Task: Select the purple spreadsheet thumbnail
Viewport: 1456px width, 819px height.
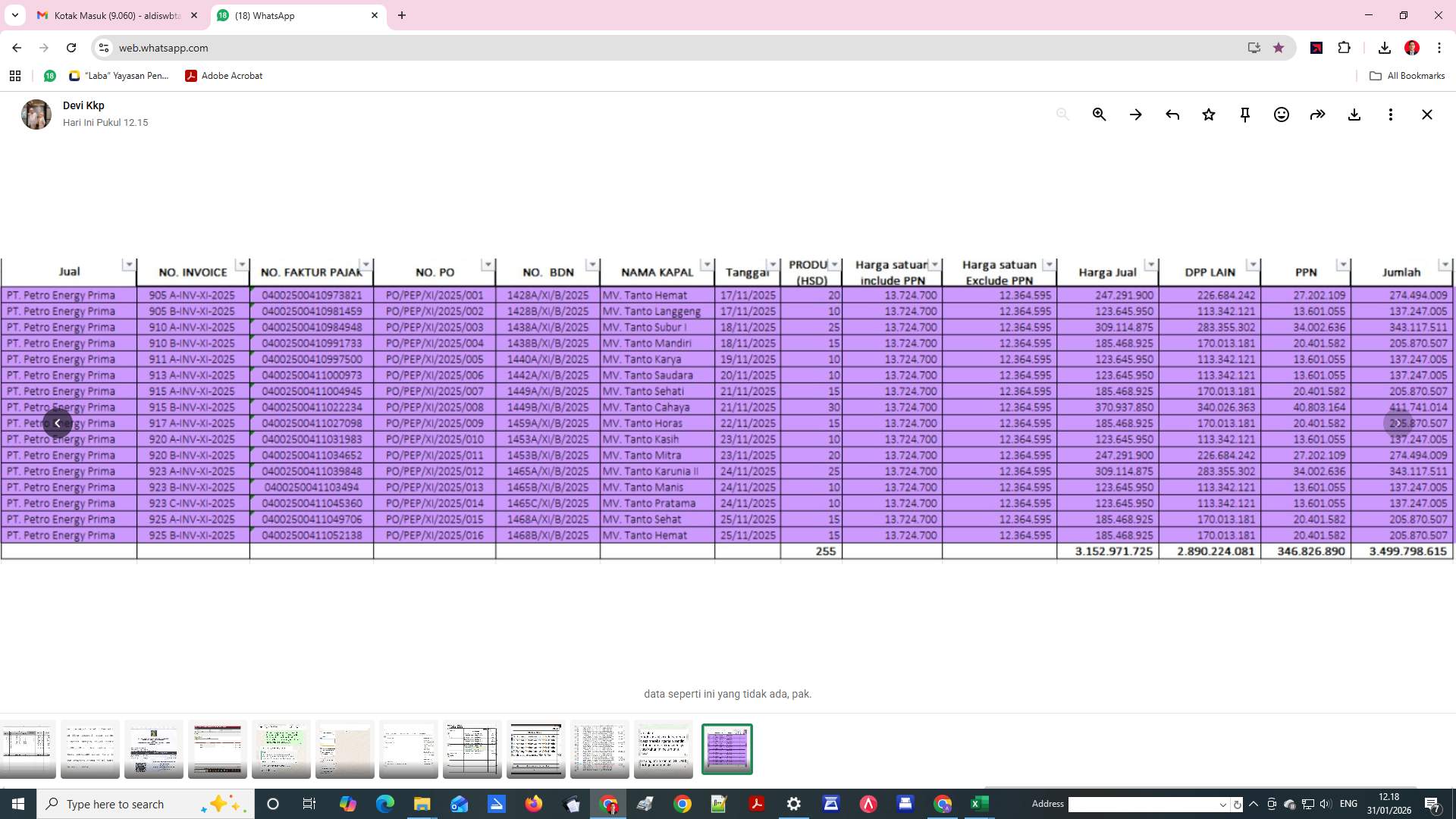Action: click(x=726, y=748)
